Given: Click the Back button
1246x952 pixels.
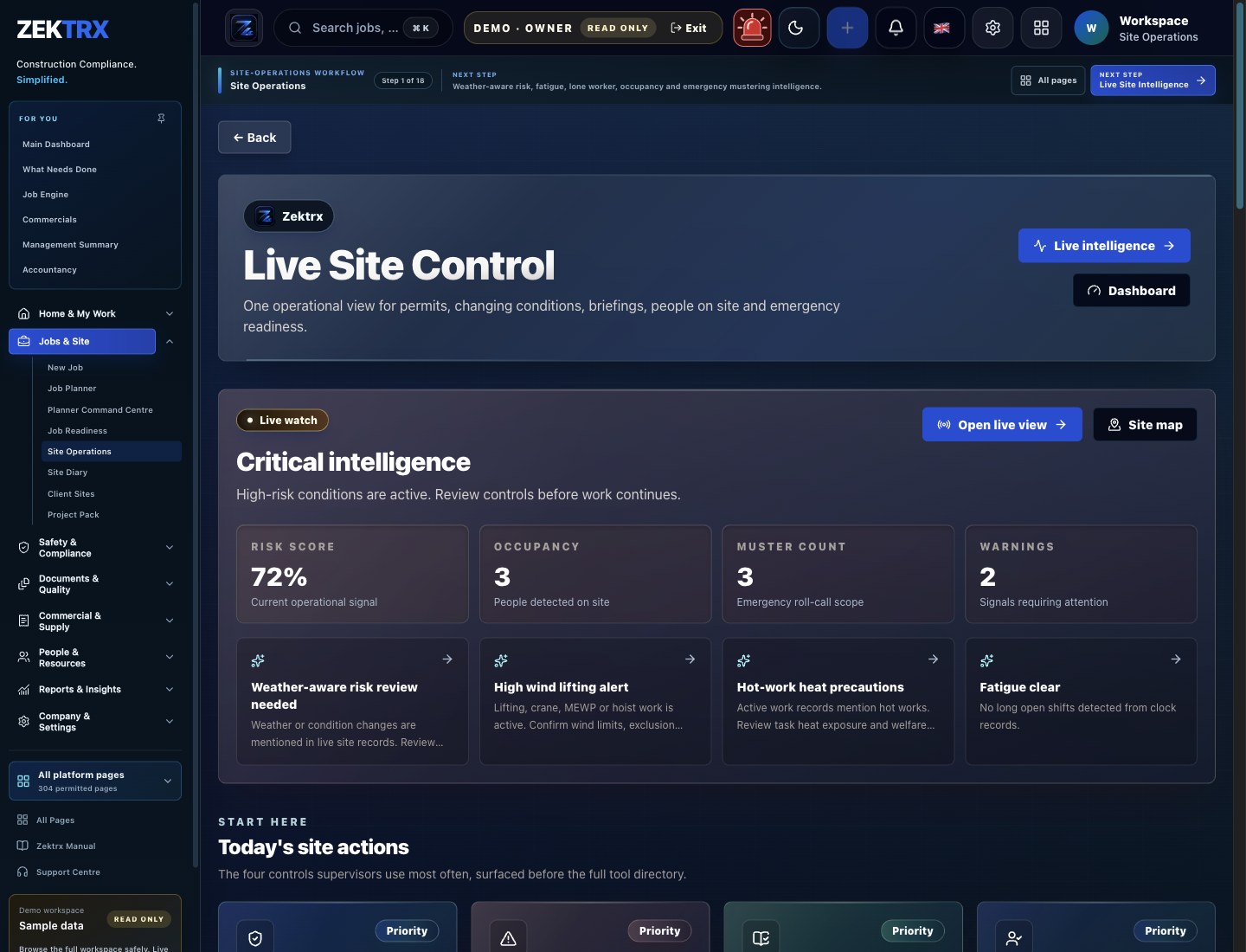Looking at the screenshot, I should click(x=254, y=138).
